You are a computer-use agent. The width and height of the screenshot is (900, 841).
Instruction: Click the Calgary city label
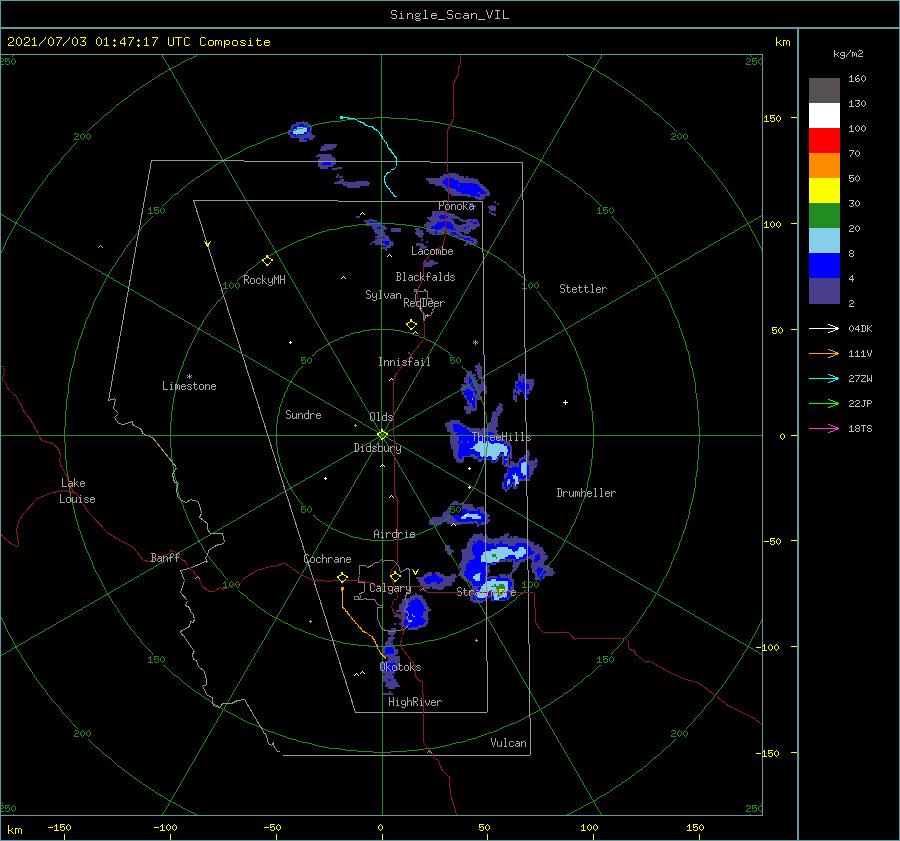point(390,588)
